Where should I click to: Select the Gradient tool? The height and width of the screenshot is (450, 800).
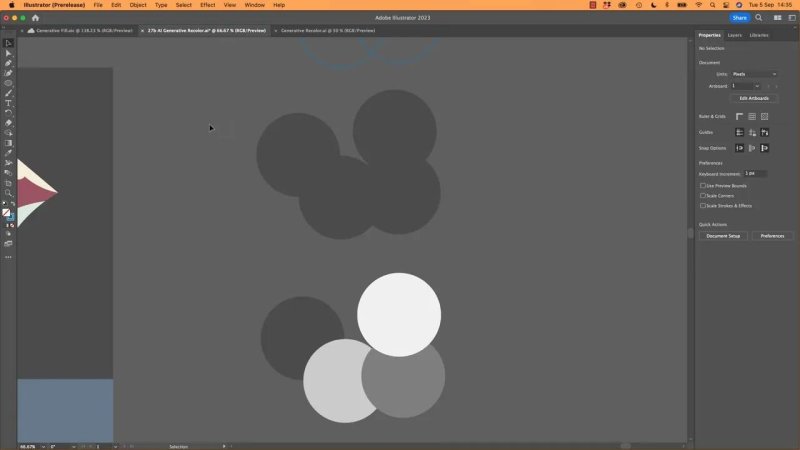click(8, 143)
